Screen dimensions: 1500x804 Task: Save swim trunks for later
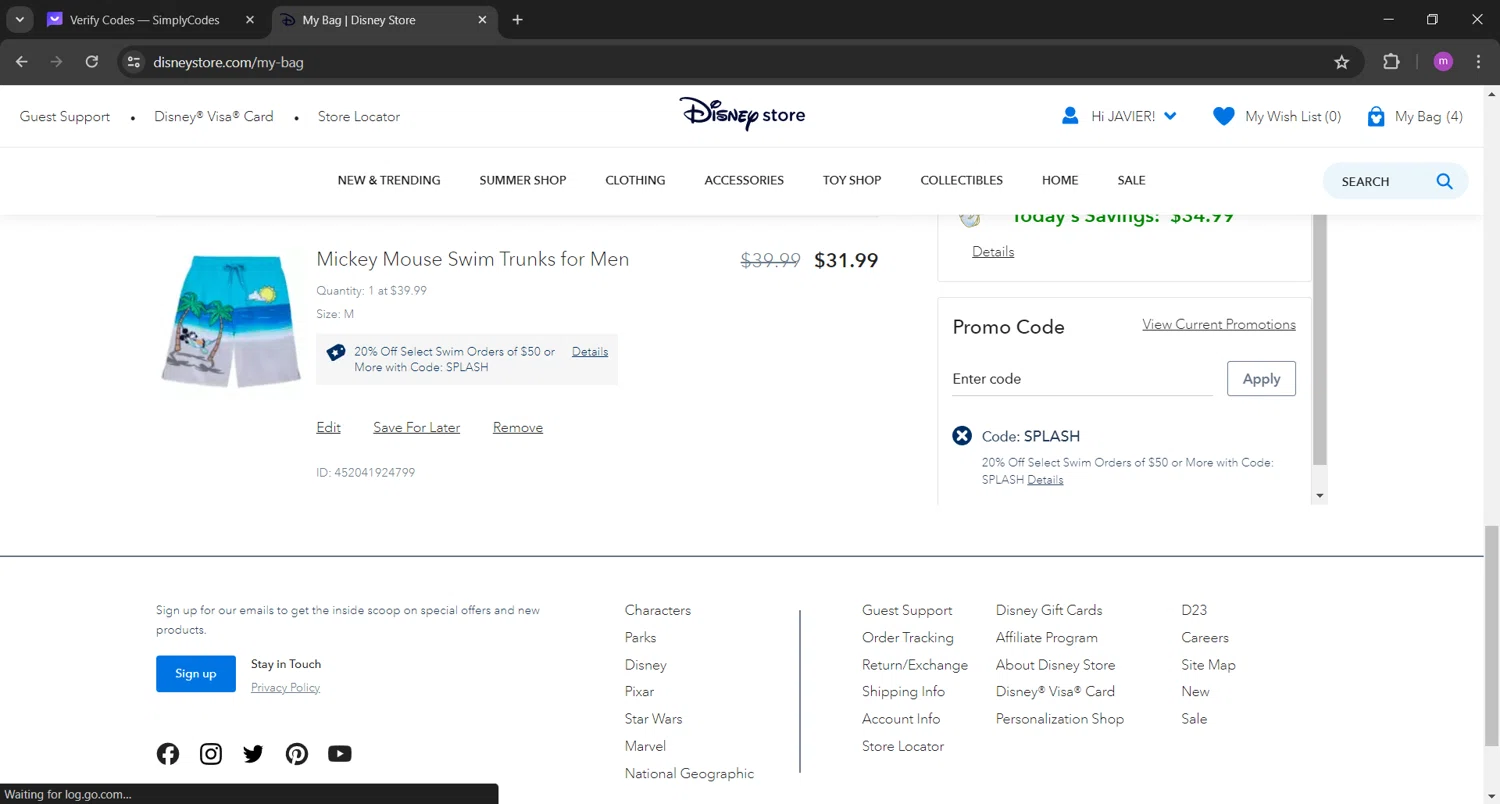(416, 428)
